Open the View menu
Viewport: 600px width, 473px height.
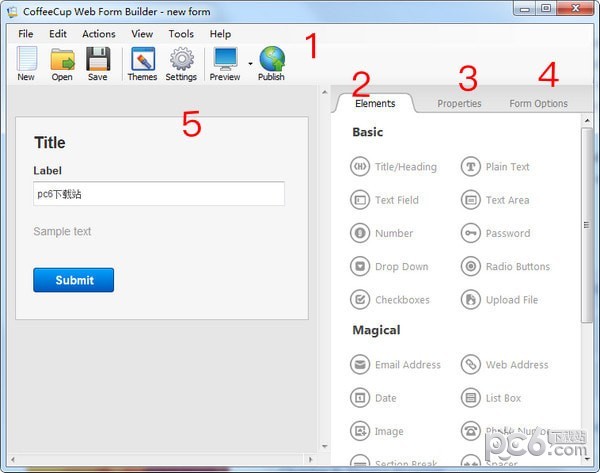(142, 34)
